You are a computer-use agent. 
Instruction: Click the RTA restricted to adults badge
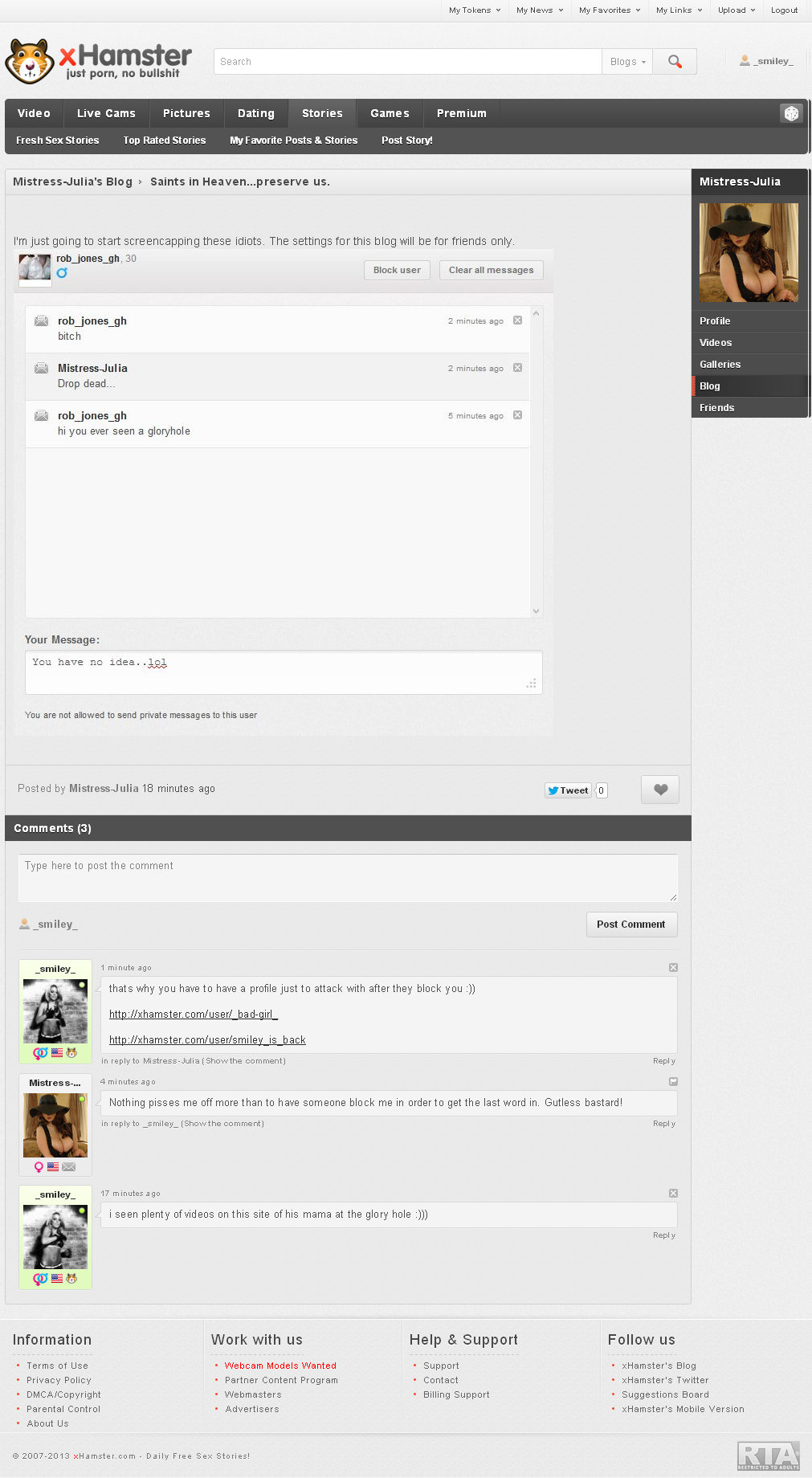769,1456
